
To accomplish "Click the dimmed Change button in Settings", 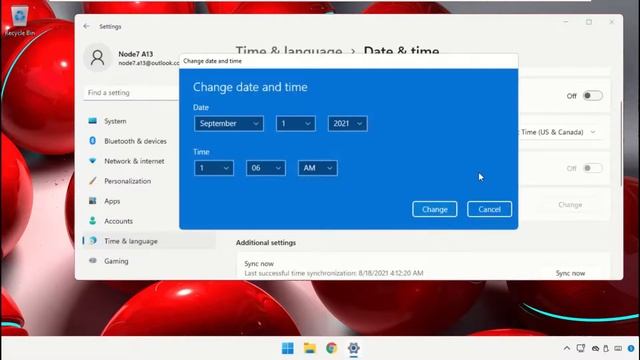I will click(x=570, y=204).
